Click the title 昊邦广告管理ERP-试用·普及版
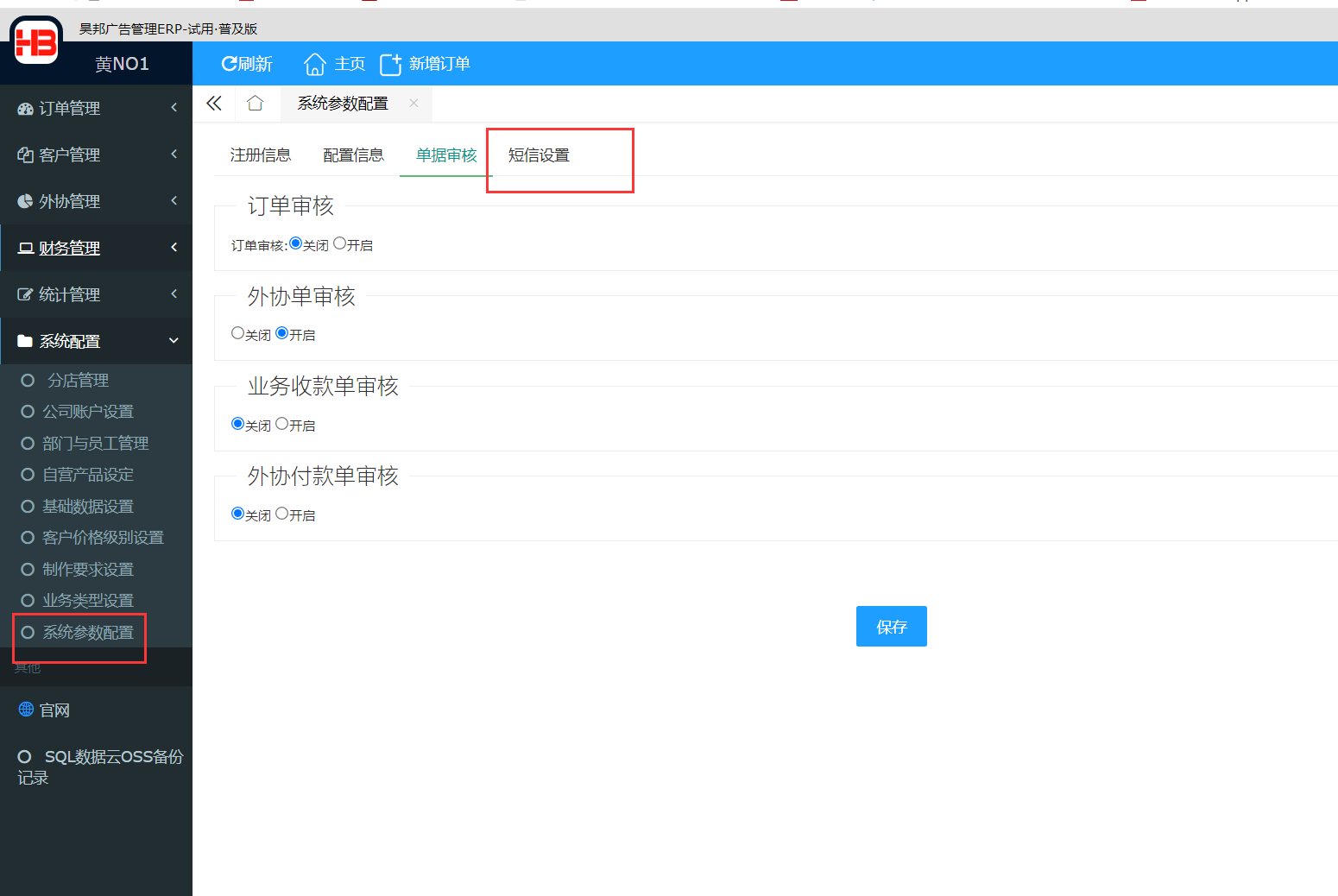The image size is (1338, 896). point(168,28)
